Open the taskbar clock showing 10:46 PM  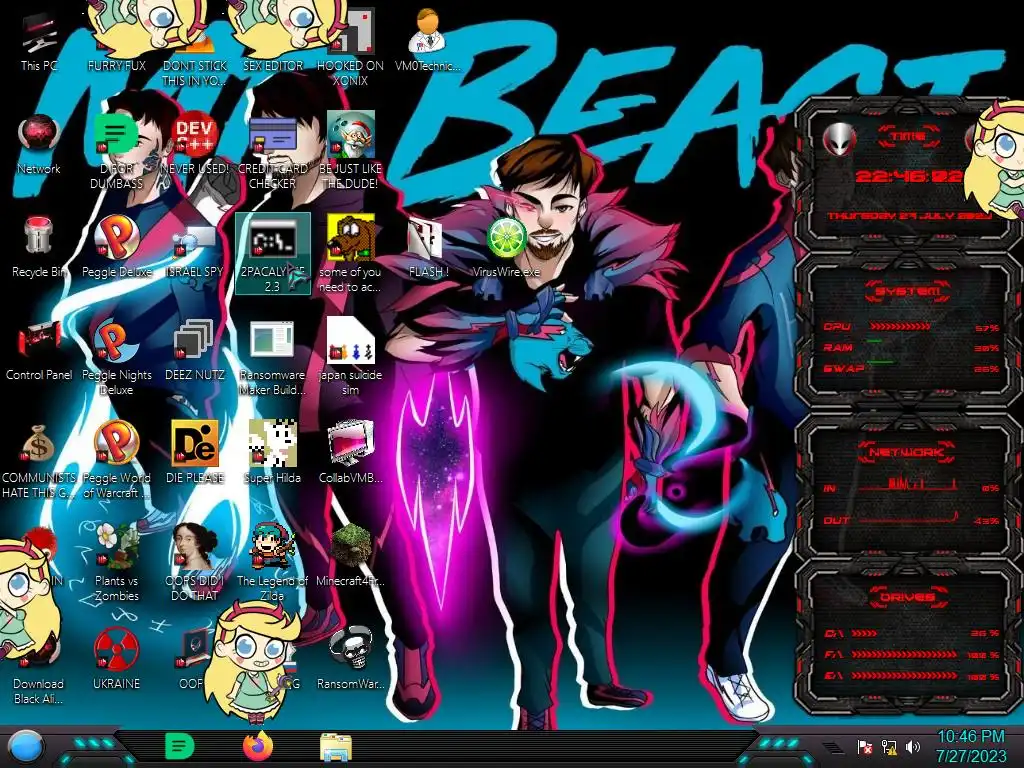(x=971, y=746)
